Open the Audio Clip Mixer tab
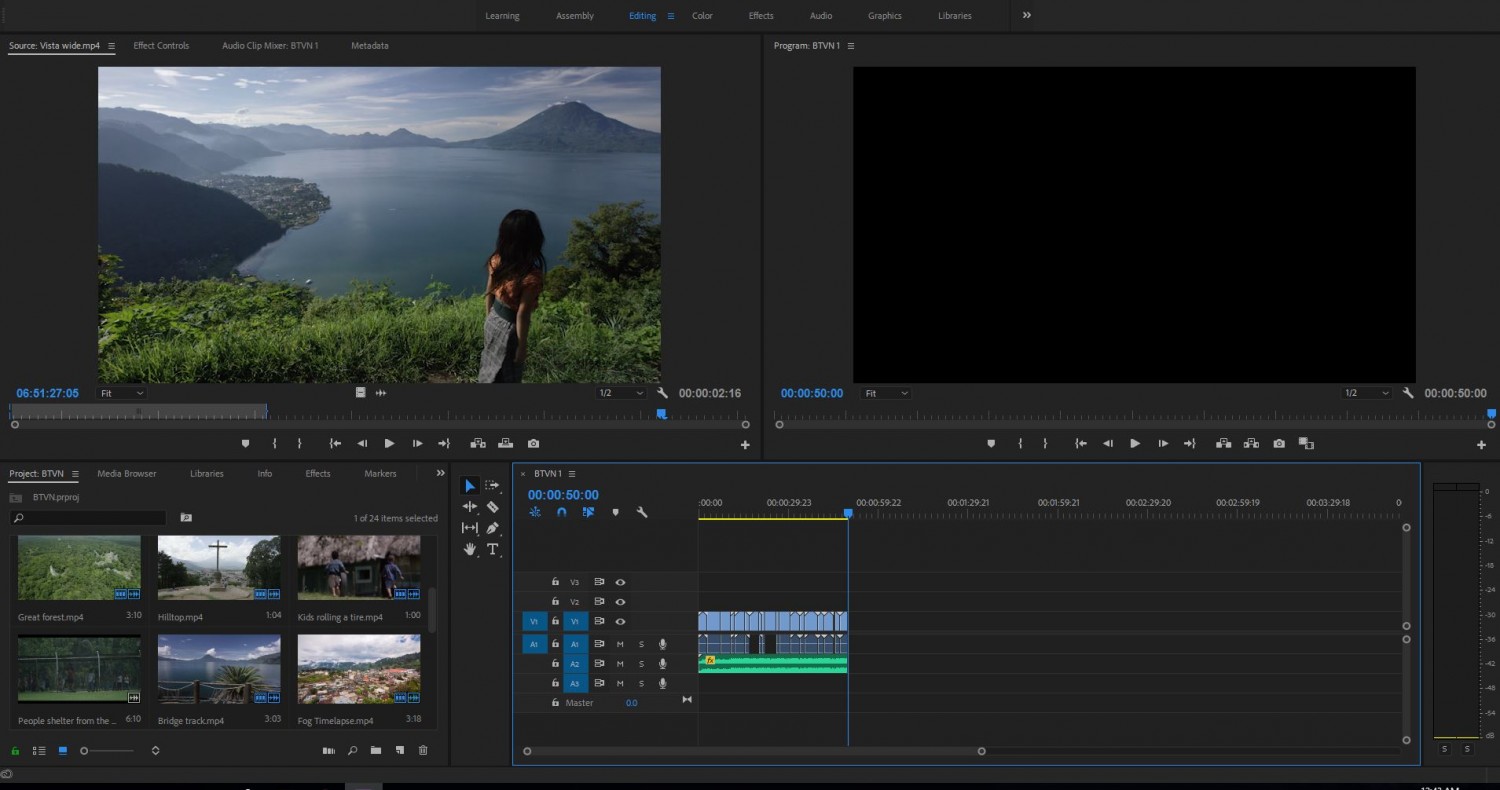This screenshot has height=790, width=1500. [270, 46]
